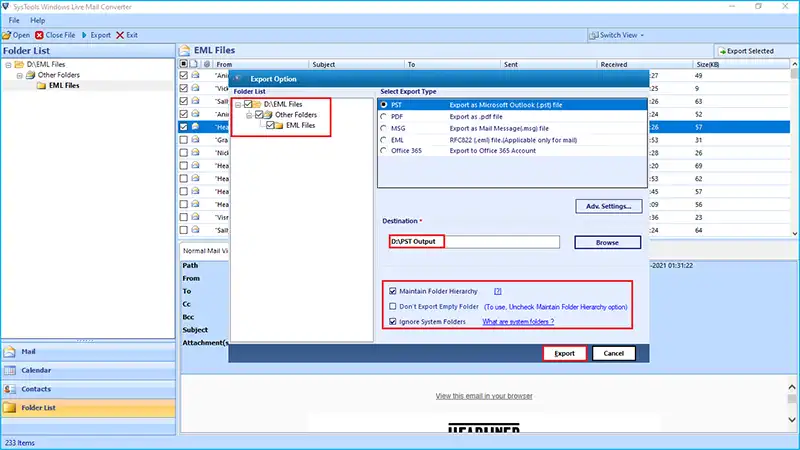Collapse D:\EML Files node in Export dialog tree

click(x=238, y=105)
